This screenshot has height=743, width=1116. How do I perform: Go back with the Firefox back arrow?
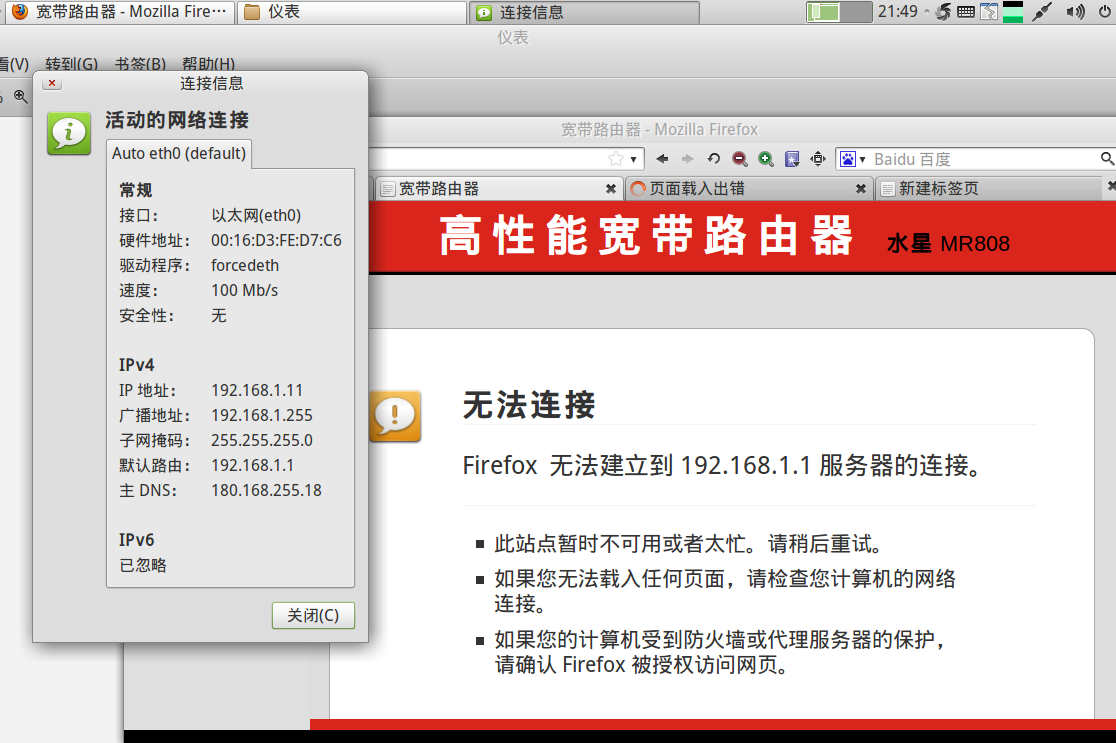(x=662, y=159)
